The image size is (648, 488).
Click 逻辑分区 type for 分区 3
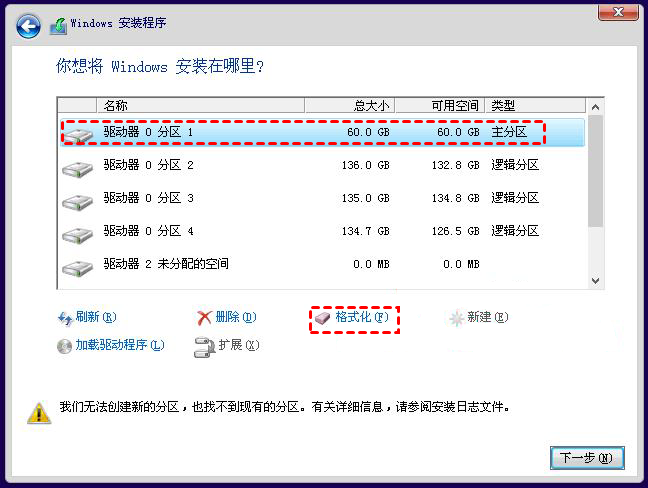pyautogui.click(x=515, y=198)
